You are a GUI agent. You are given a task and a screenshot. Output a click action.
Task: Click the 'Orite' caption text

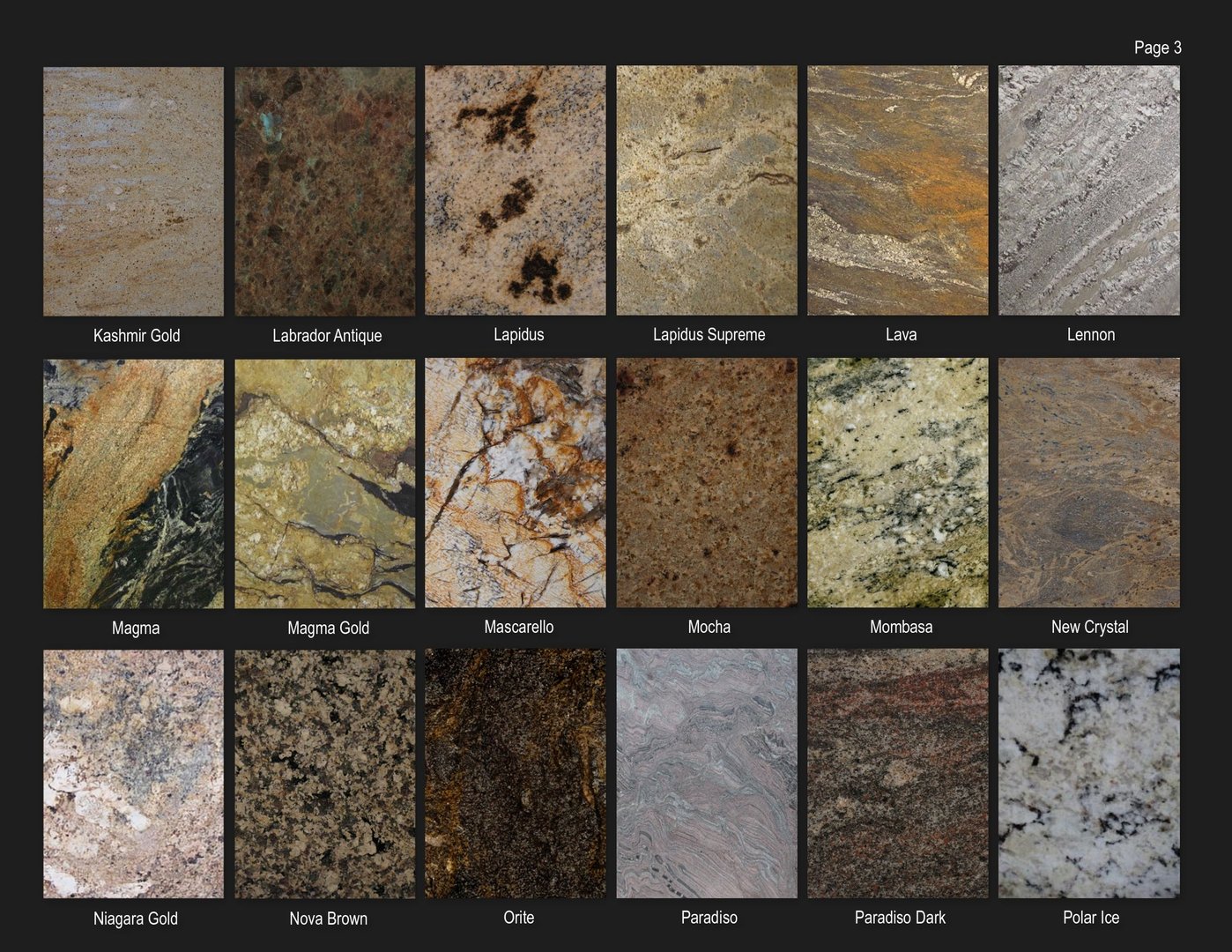pyautogui.click(x=519, y=918)
